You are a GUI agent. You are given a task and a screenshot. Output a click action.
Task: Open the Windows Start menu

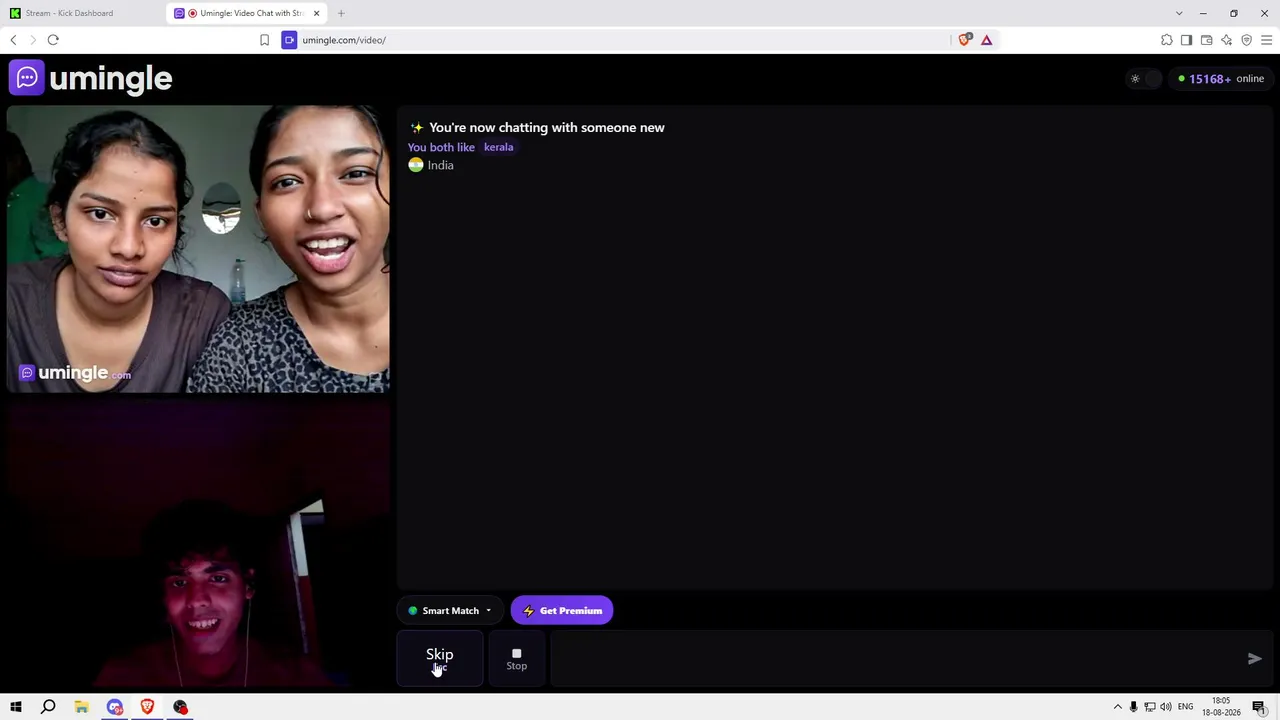(x=15, y=707)
